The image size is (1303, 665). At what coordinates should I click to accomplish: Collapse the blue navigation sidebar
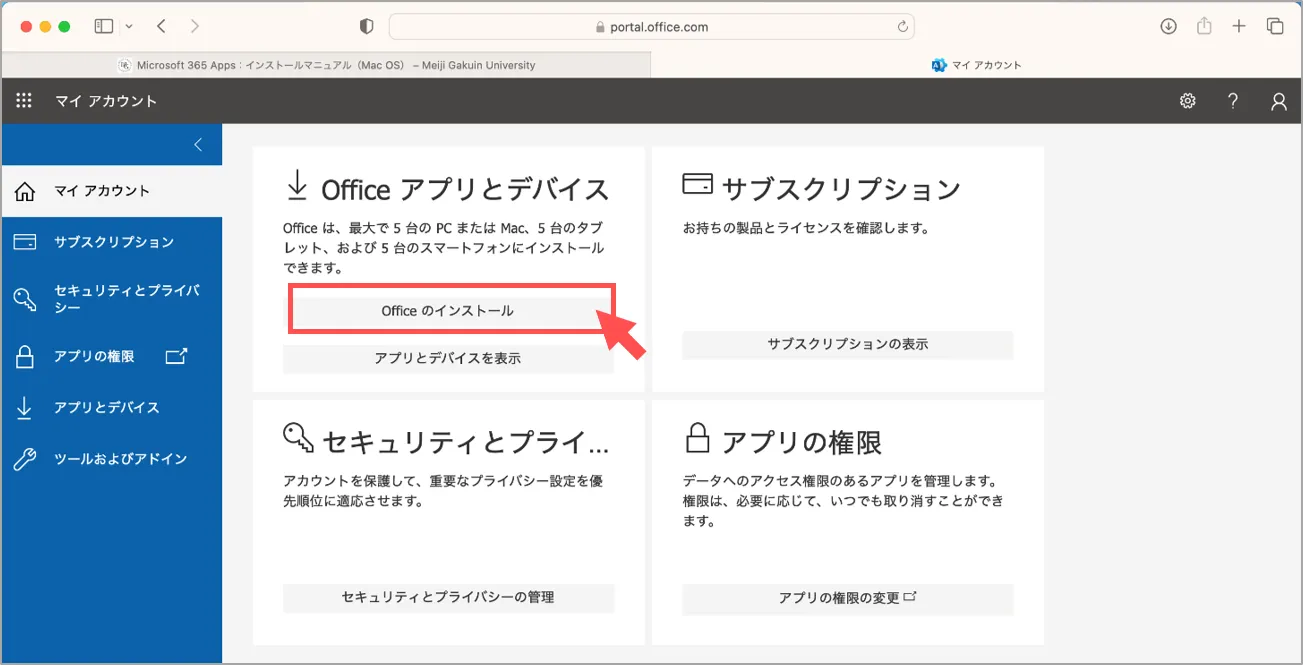click(198, 145)
